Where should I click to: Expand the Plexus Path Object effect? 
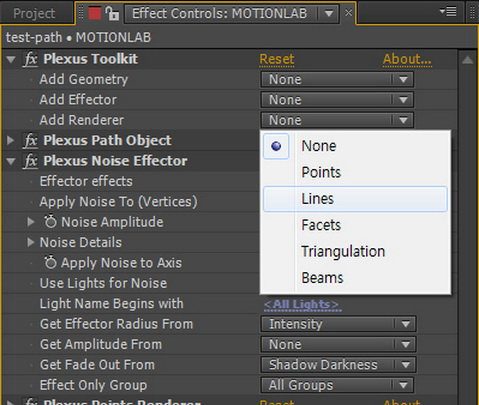click(x=11, y=140)
